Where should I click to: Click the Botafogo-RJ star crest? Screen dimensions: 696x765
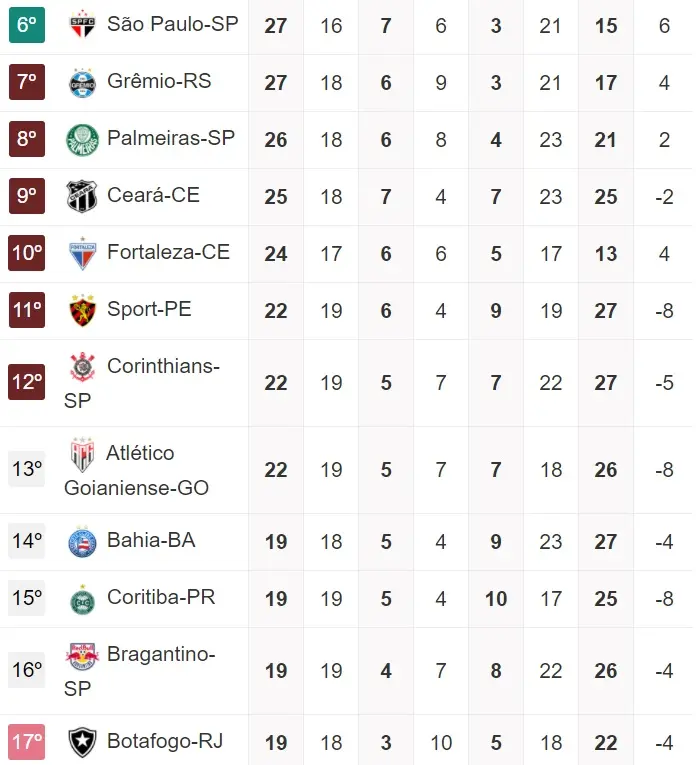[81, 742]
